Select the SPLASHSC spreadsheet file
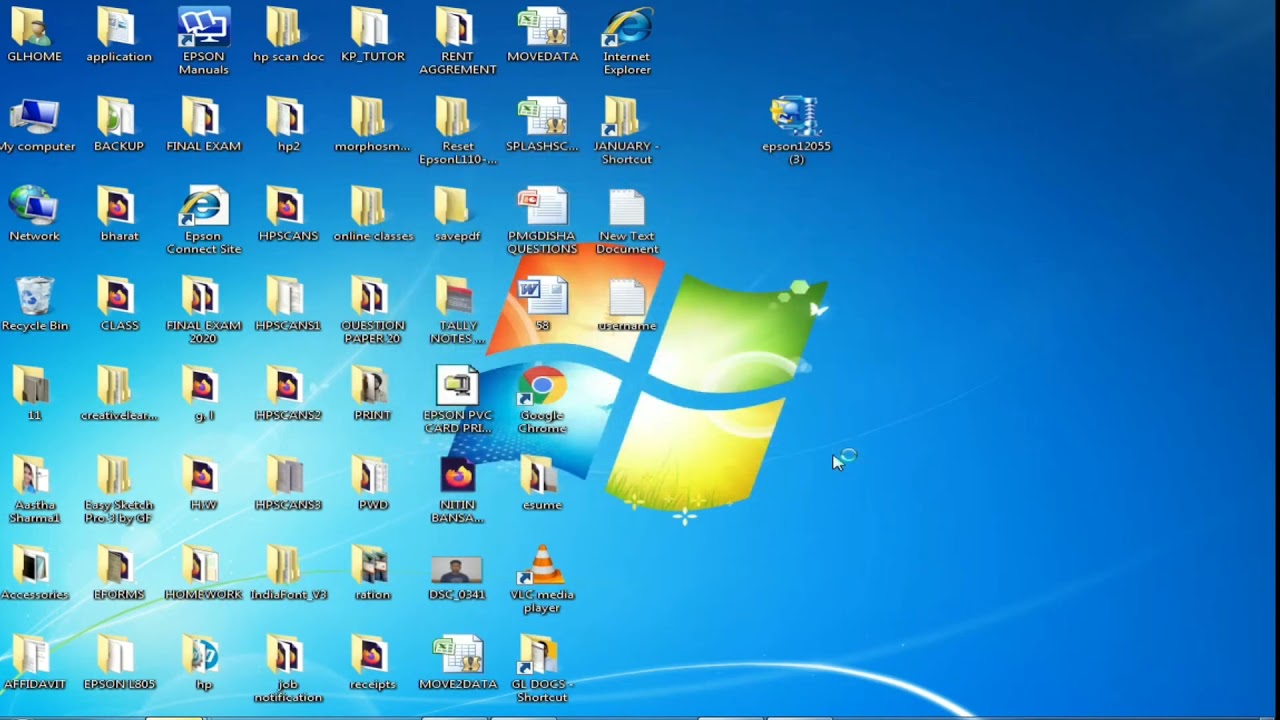The image size is (1280, 720). (x=542, y=125)
